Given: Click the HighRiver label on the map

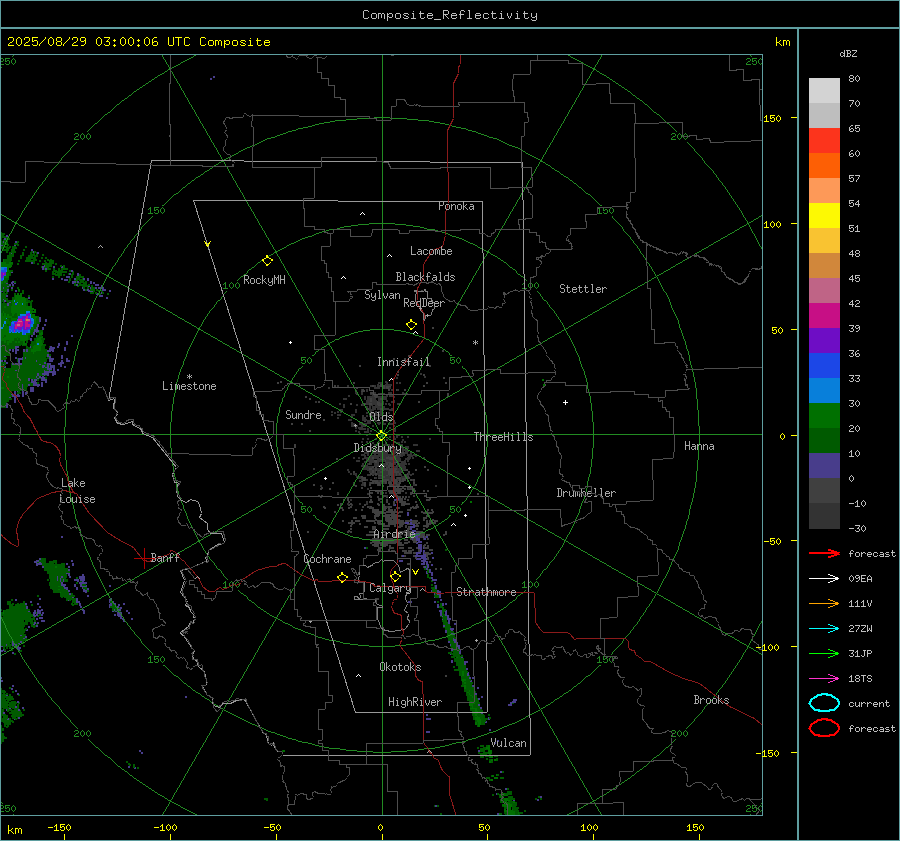Looking at the screenshot, I should pos(415,702).
